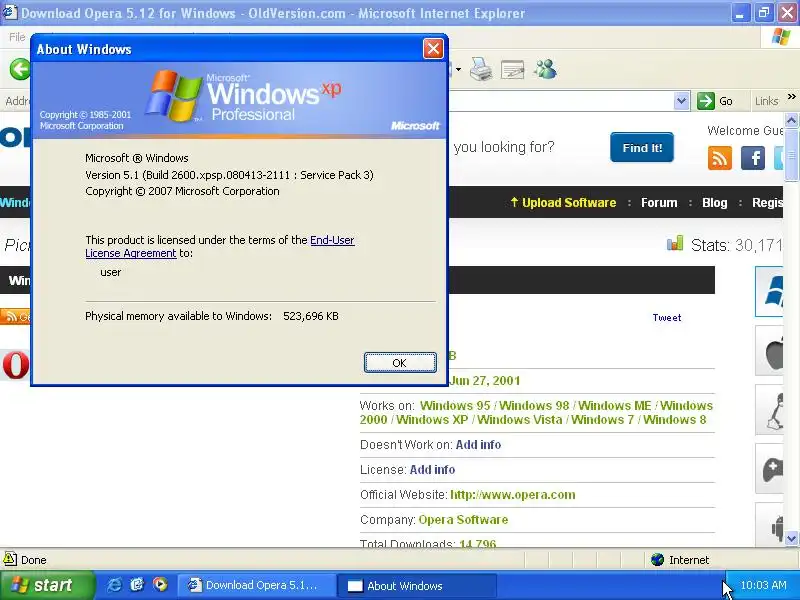Viewport: 800px width, 600px height.
Task: Open Upload Software in the site navigation
Action: (x=563, y=203)
